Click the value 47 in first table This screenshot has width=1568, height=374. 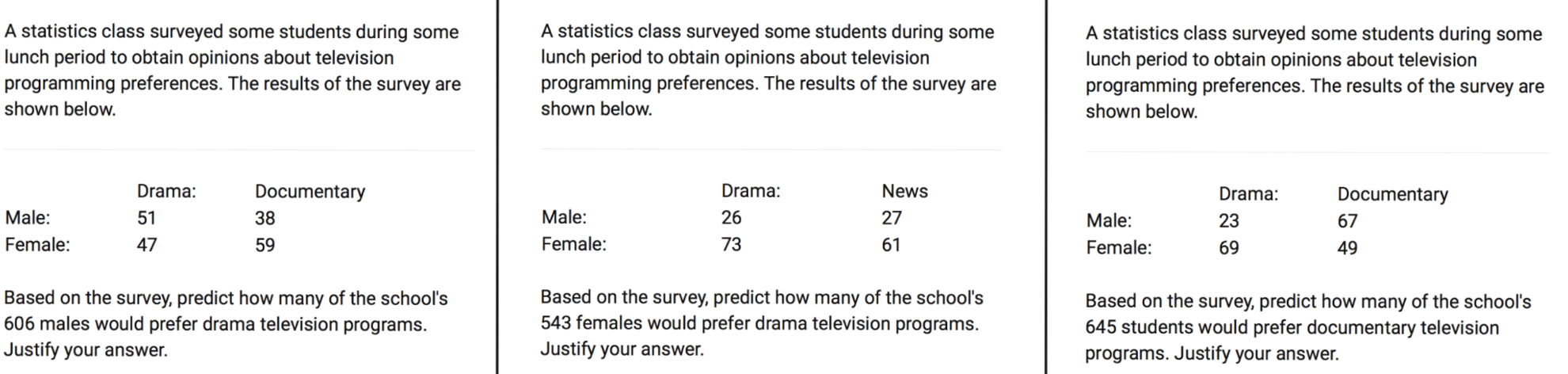tap(147, 245)
